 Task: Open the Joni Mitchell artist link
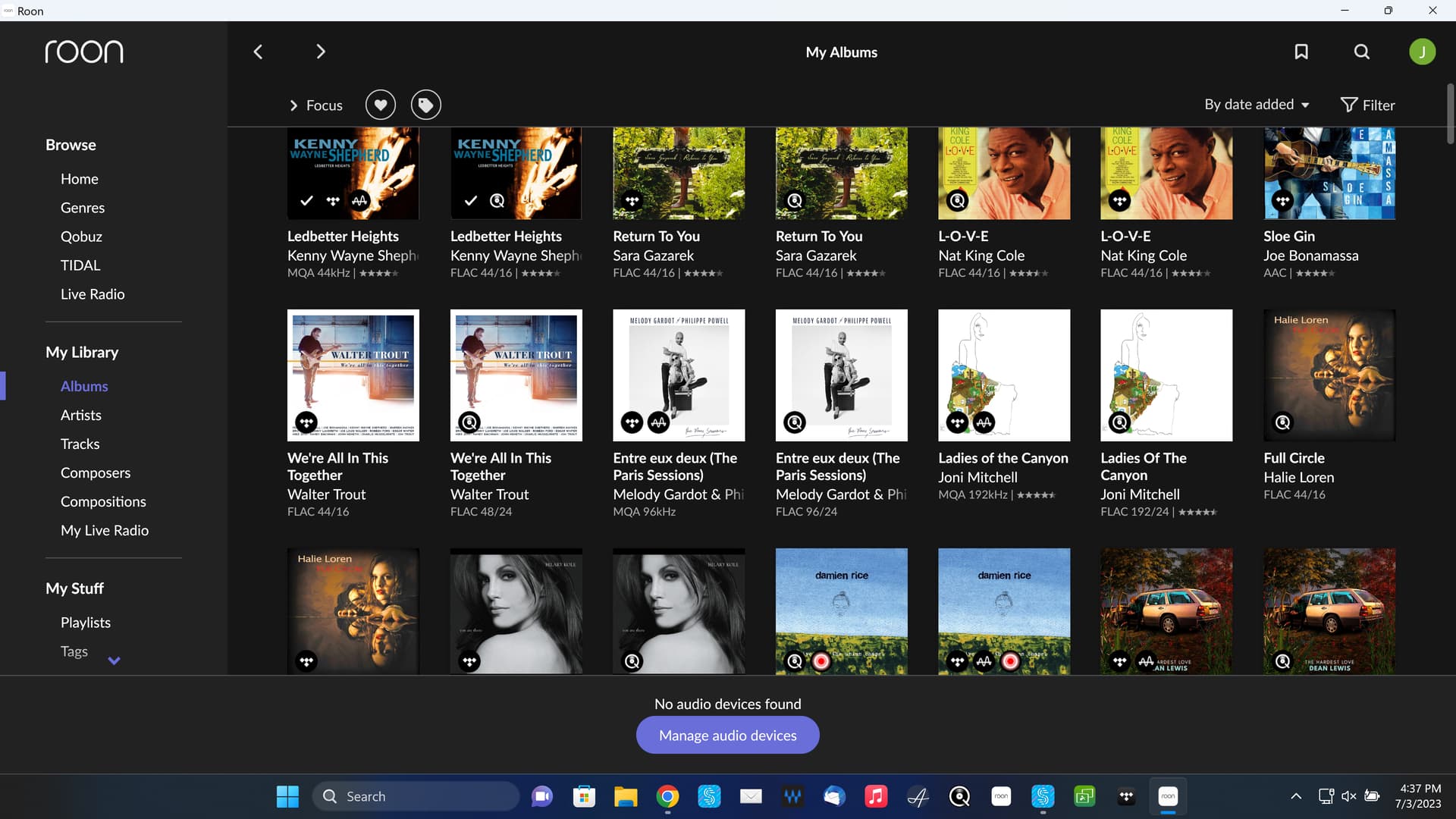(977, 477)
